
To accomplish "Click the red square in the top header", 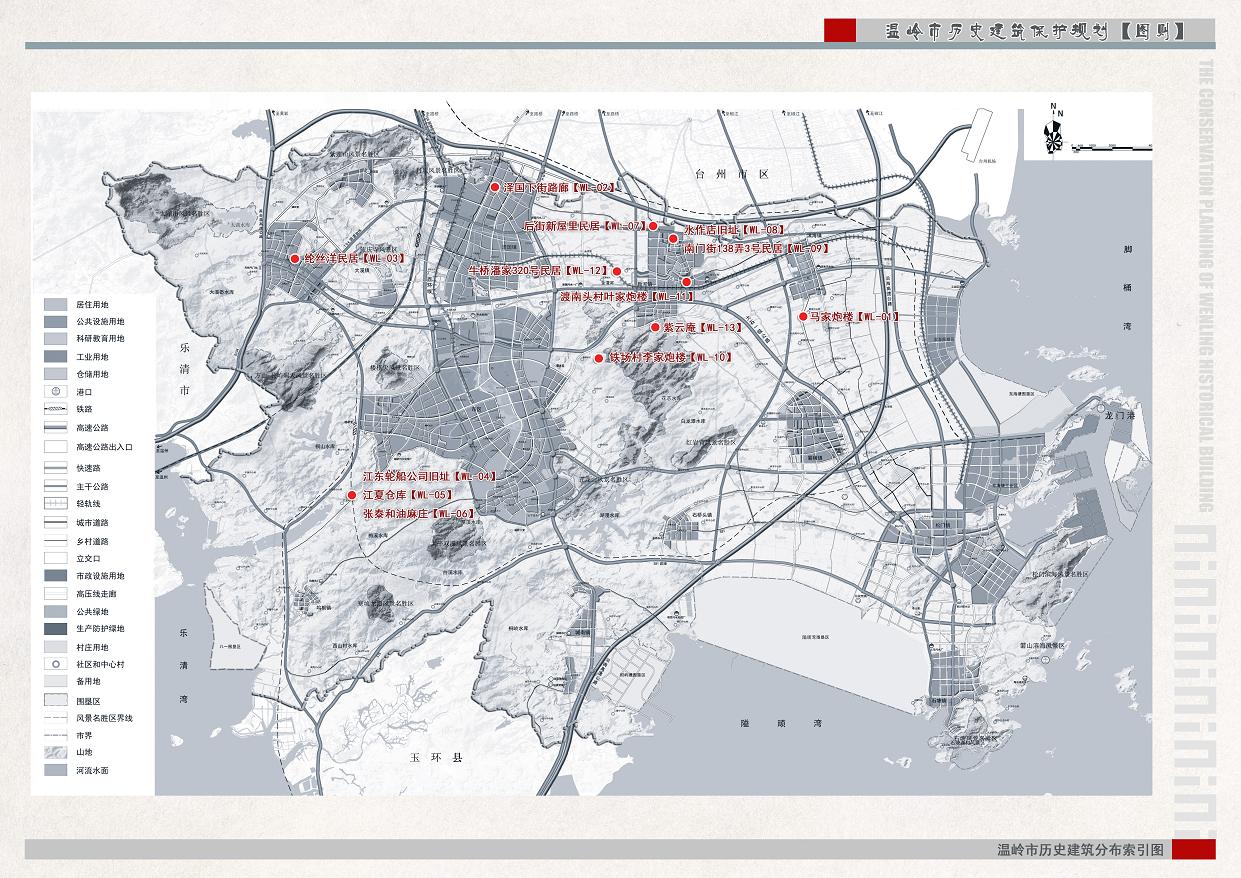I will pyautogui.click(x=839, y=31).
